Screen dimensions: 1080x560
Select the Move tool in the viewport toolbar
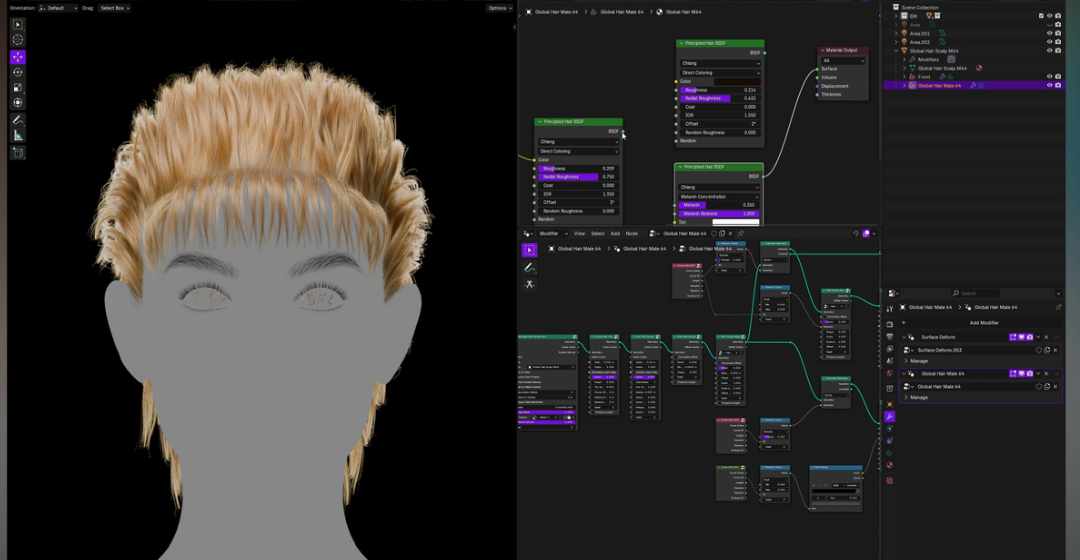click(x=18, y=57)
